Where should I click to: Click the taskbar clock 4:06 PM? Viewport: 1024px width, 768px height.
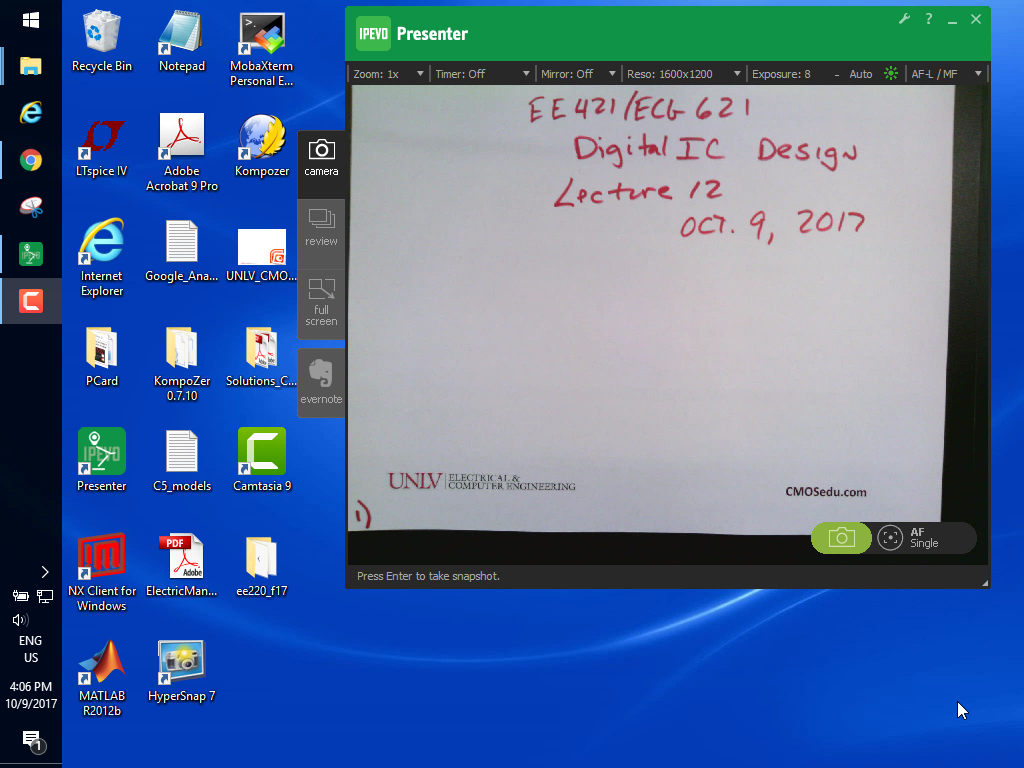tap(31, 695)
